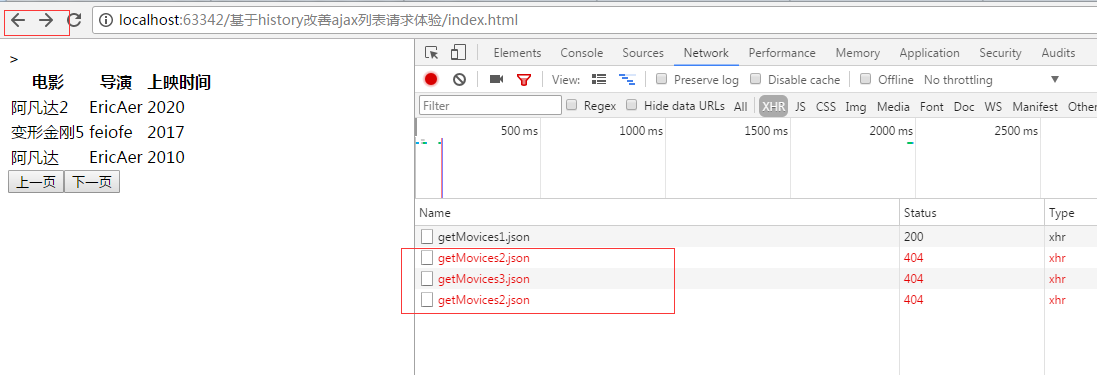Click the browser back arrow
The height and width of the screenshot is (375, 1097).
(18, 20)
